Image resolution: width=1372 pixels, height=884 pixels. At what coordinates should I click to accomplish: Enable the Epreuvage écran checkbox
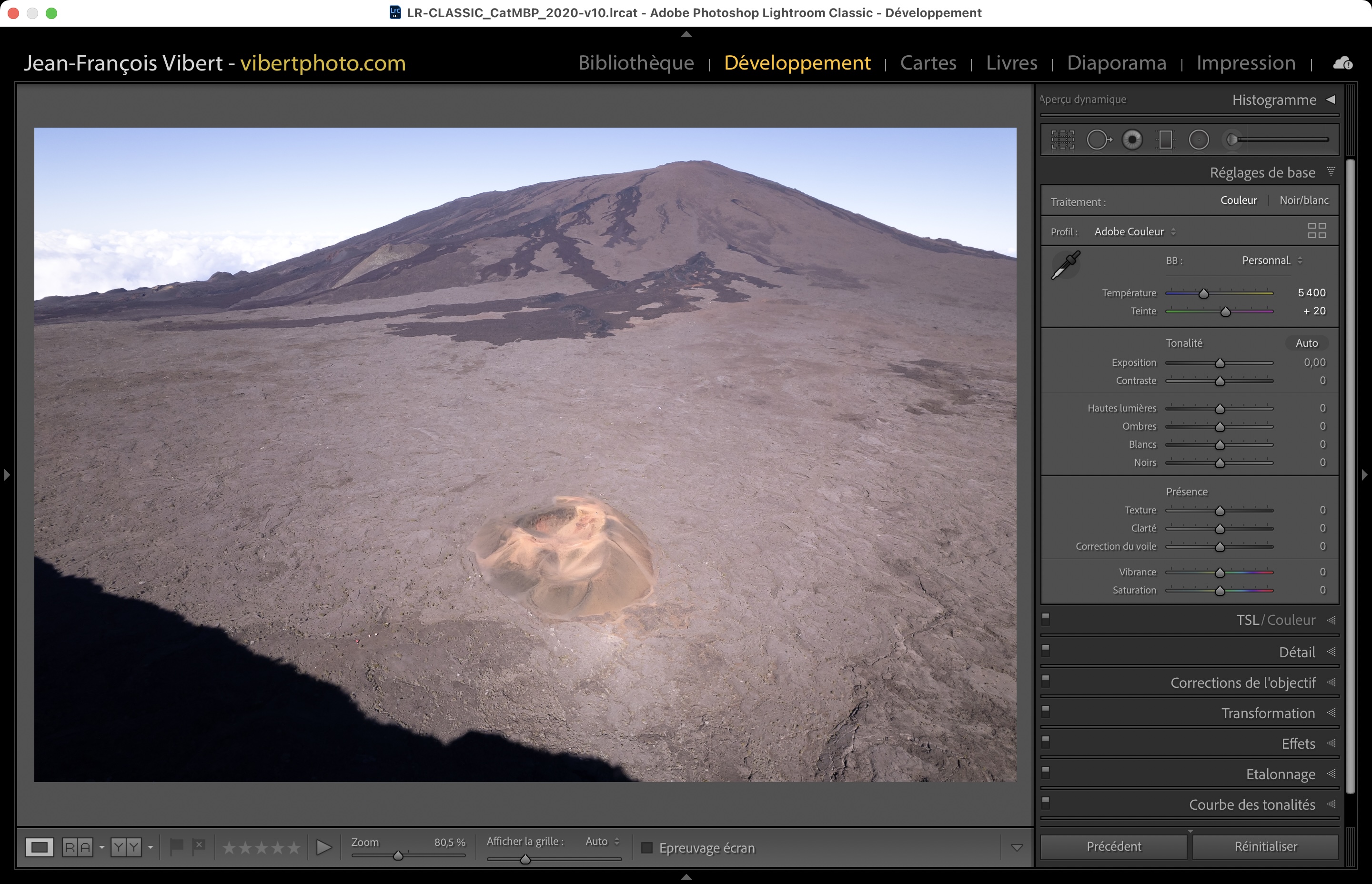tap(647, 847)
